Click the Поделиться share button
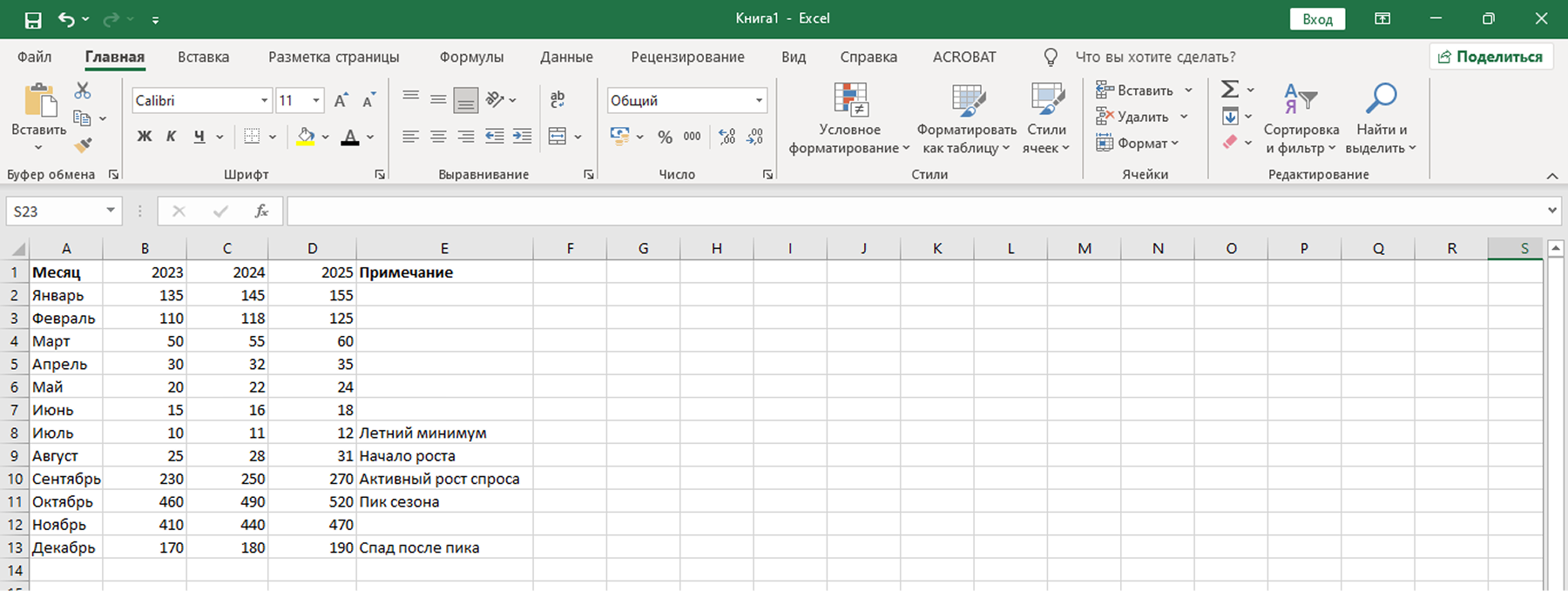This screenshot has height=591, width=1568. click(1490, 57)
